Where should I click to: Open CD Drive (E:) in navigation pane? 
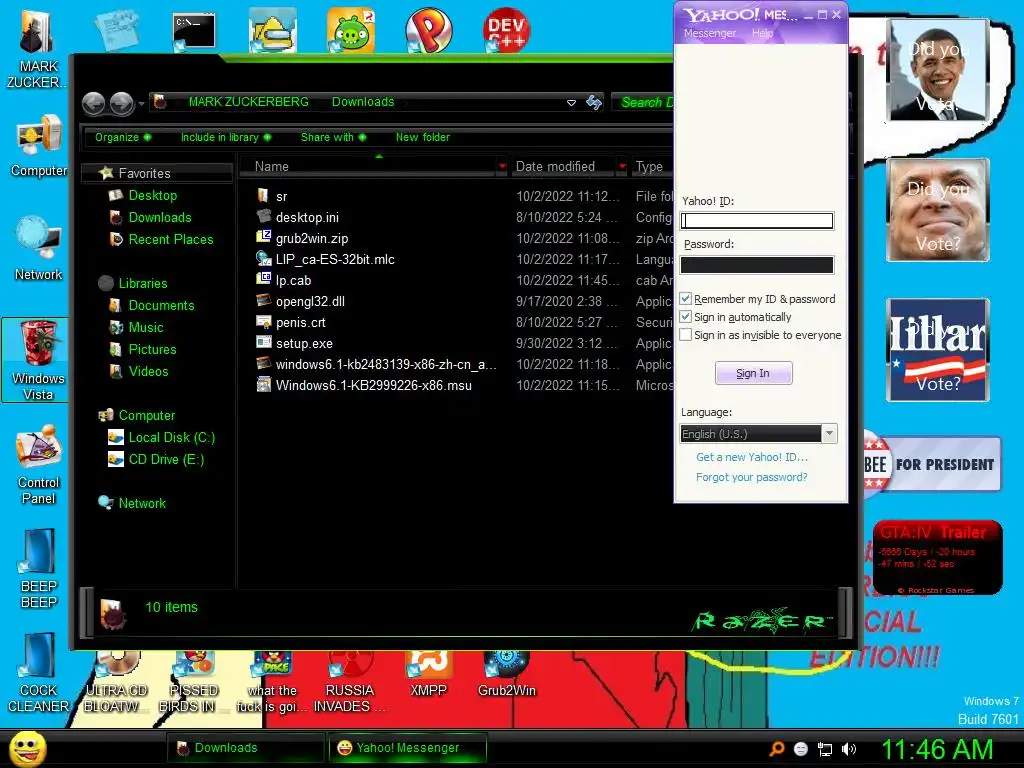[x=157, y=459]
